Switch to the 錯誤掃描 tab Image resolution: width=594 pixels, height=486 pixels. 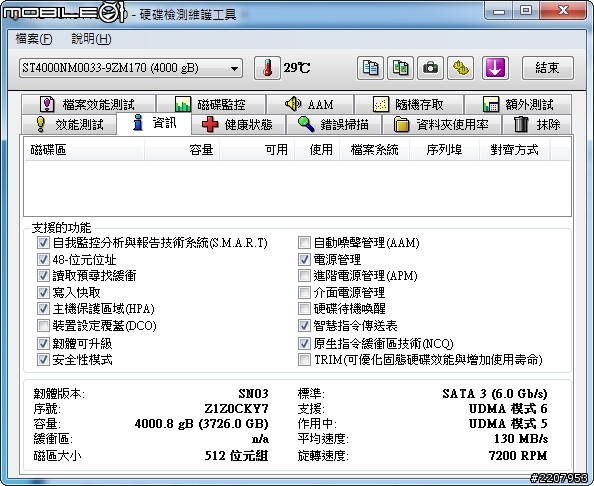pyautogui.click(x=334, y=124)
